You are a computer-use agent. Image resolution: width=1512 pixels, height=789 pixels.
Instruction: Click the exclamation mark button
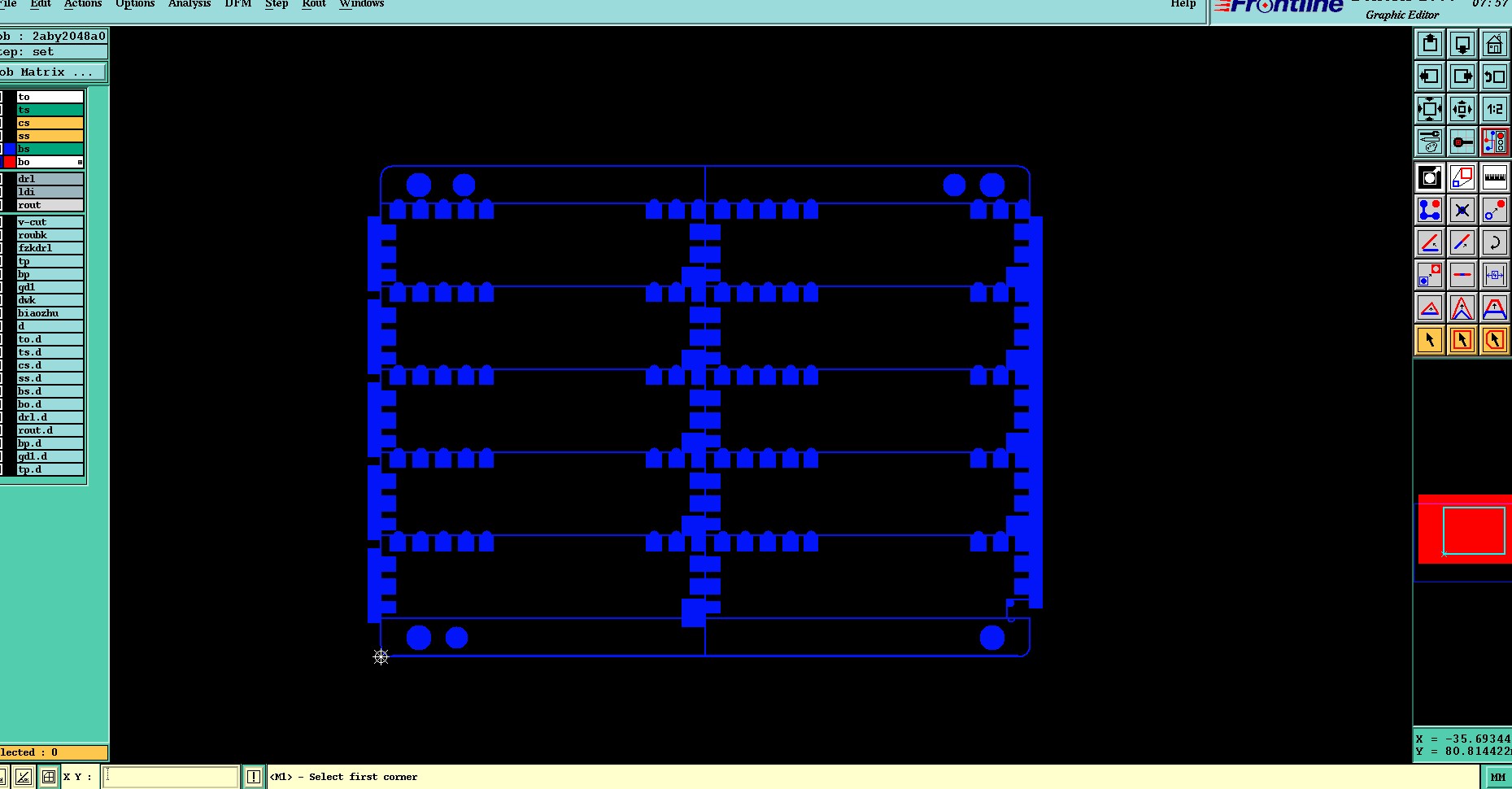pyautogui.click(x=254, y=777)
